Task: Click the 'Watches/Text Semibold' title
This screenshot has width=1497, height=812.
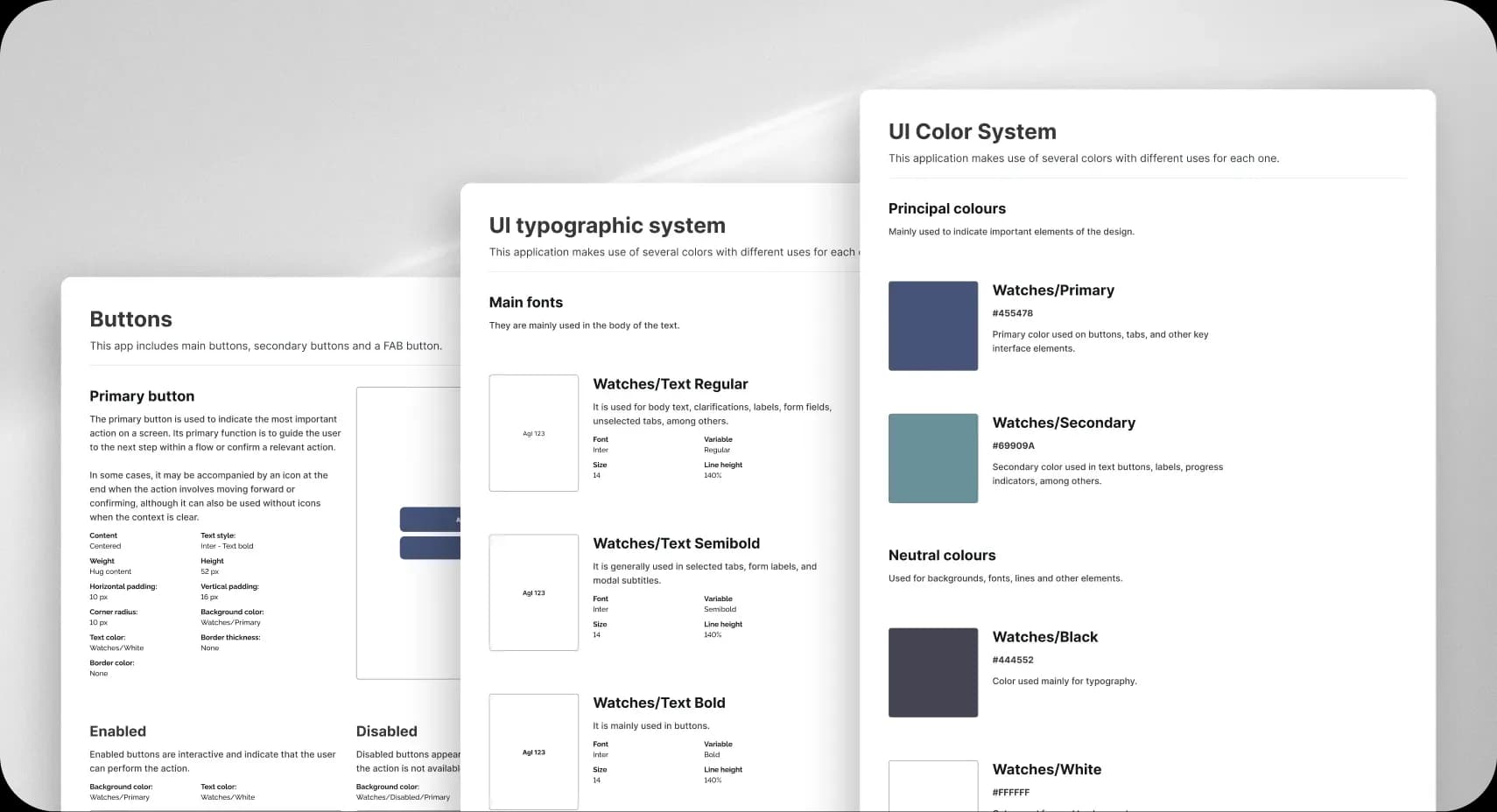Action: (676, 542)
